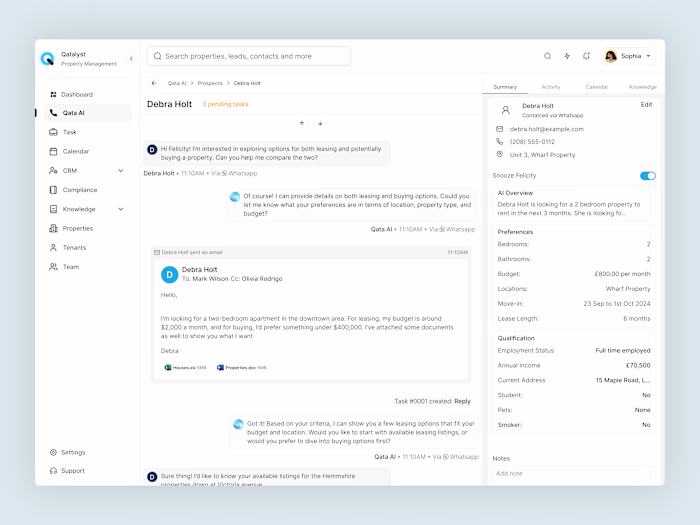
Task: Switch to the Activity tab
Action: click(x=550, y=87)
